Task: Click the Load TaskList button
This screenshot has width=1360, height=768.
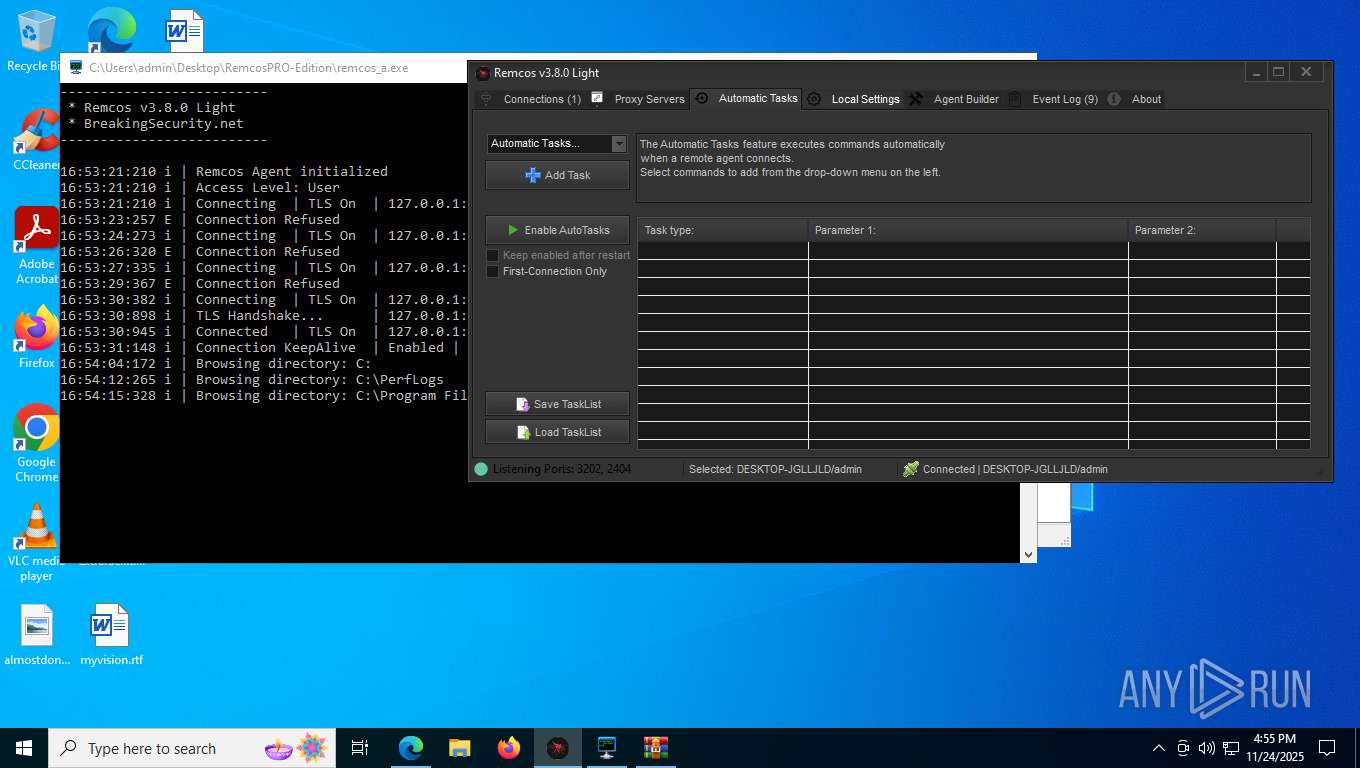Action: point(557,432)
